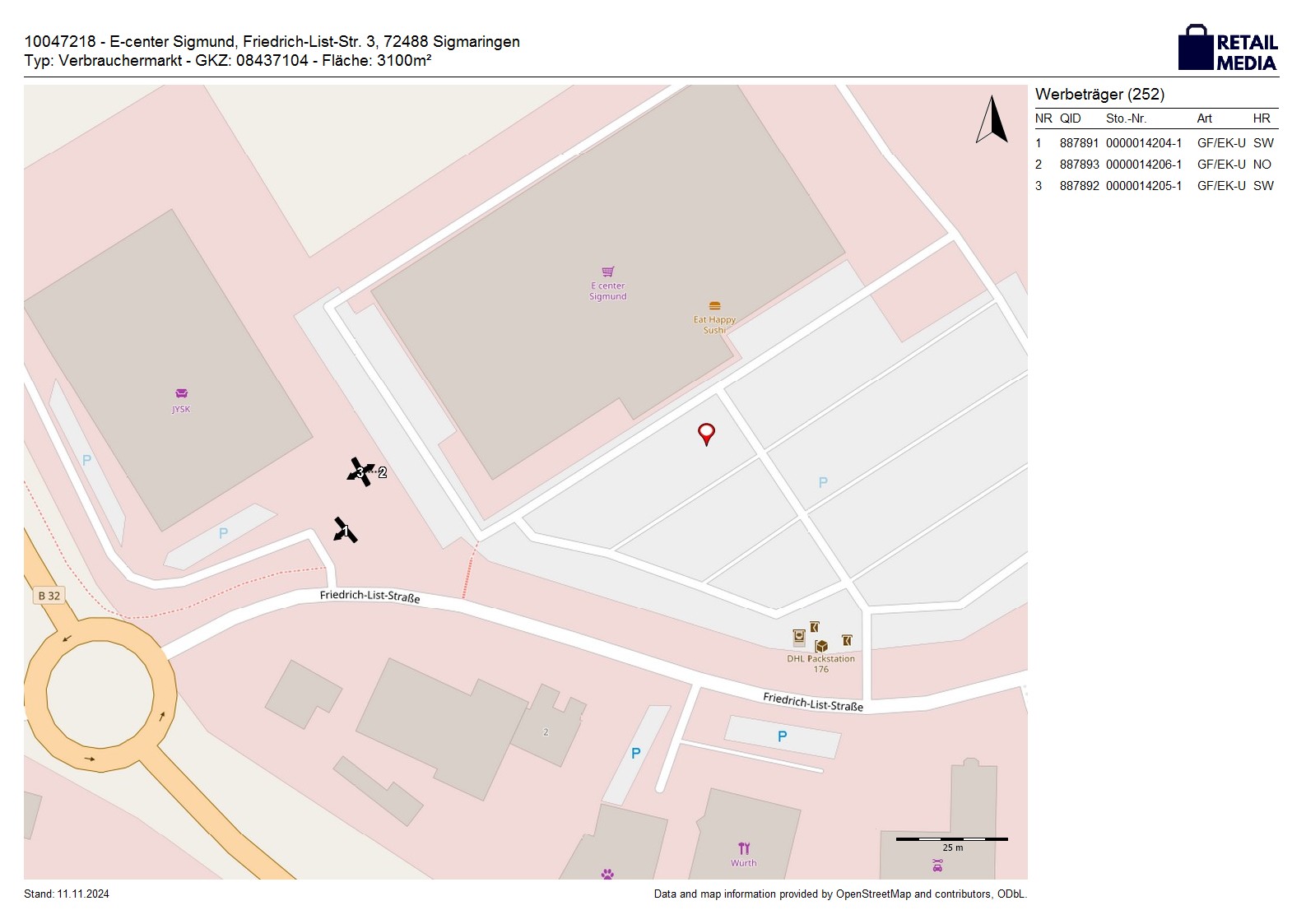Click table row with QID 887892
The width and height of the screenshot is (1306, 924).
click(1155, 186)
